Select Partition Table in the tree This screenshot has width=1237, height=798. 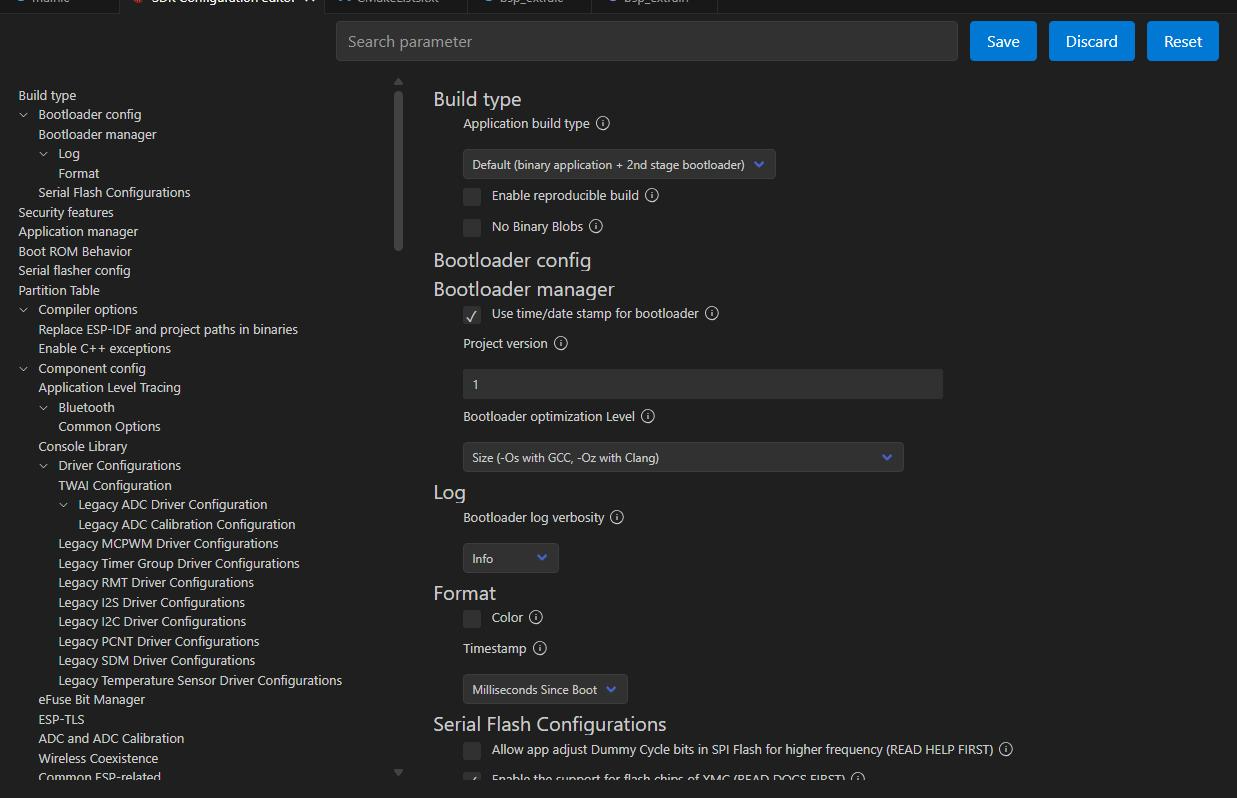[59, 290]
